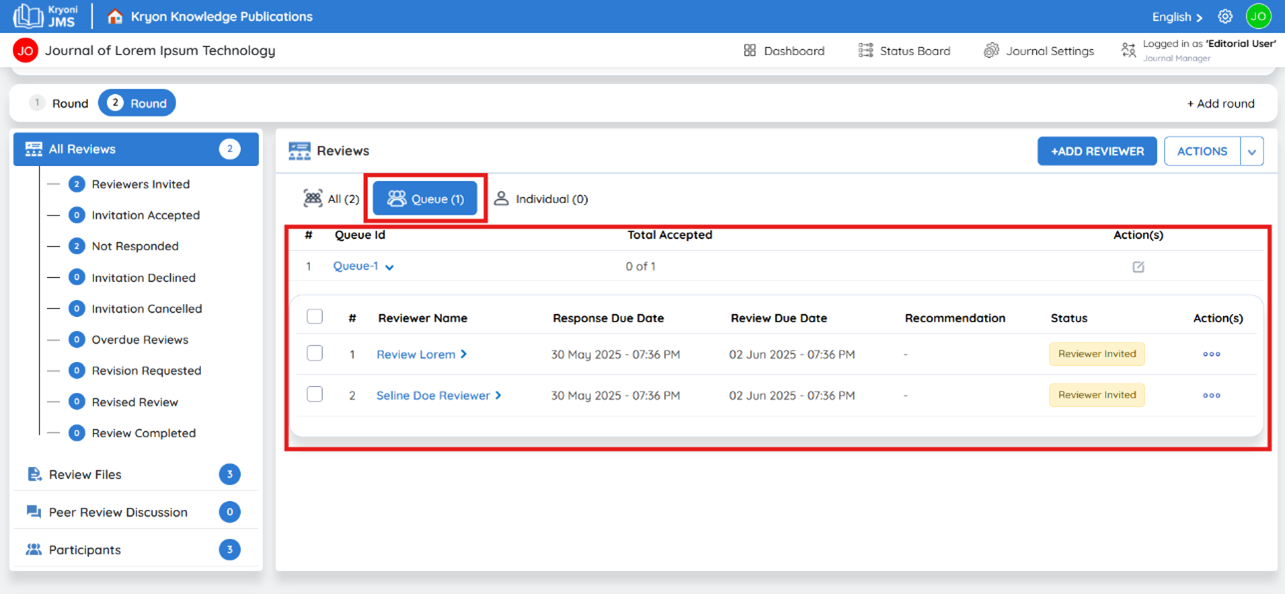The height and width of the screenshot is (594, 1285).
Task: Filter by Review Completed
Action: (x=144, y=433)
